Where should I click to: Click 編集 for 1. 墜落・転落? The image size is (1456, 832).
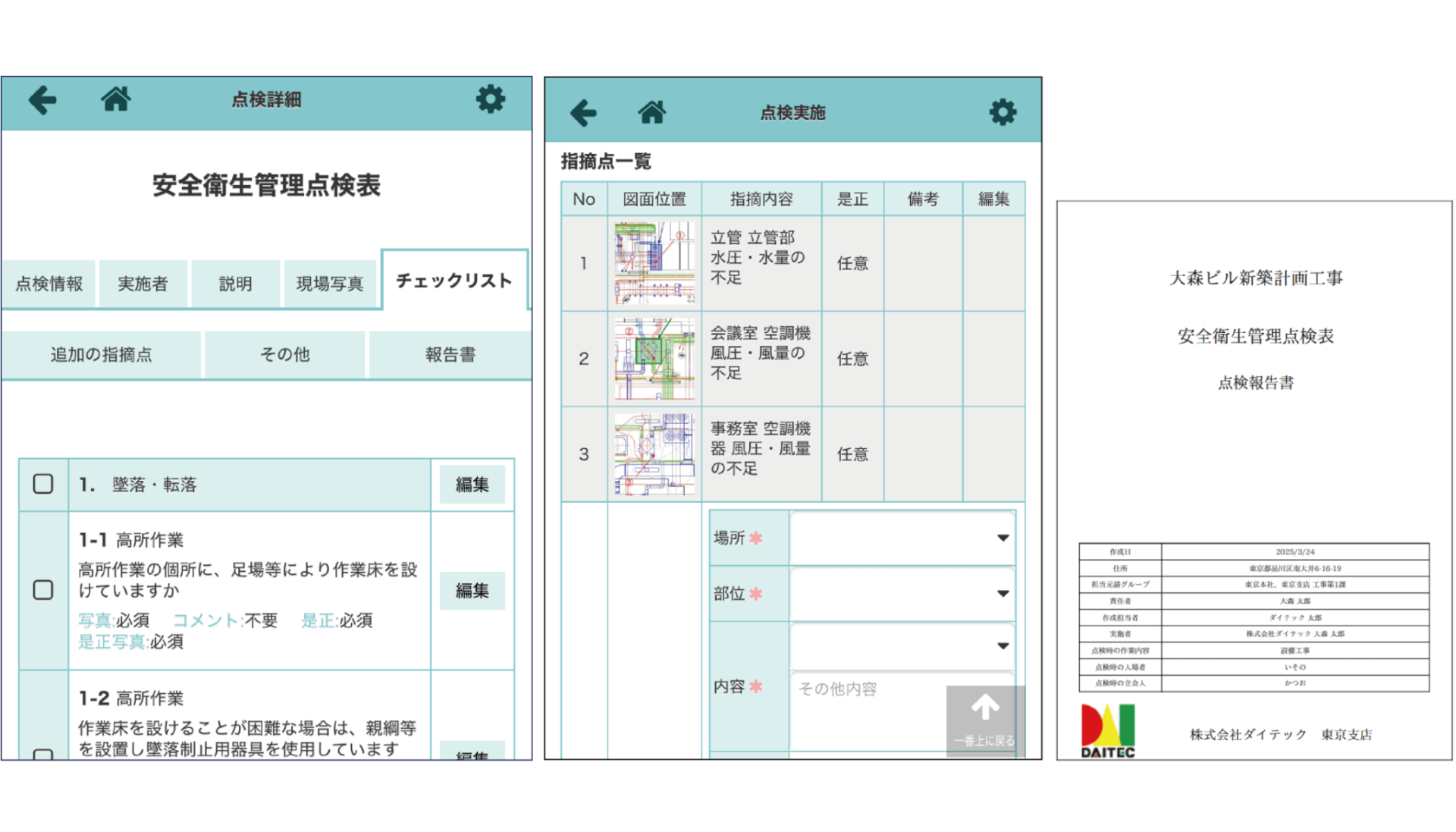[472, 485]
